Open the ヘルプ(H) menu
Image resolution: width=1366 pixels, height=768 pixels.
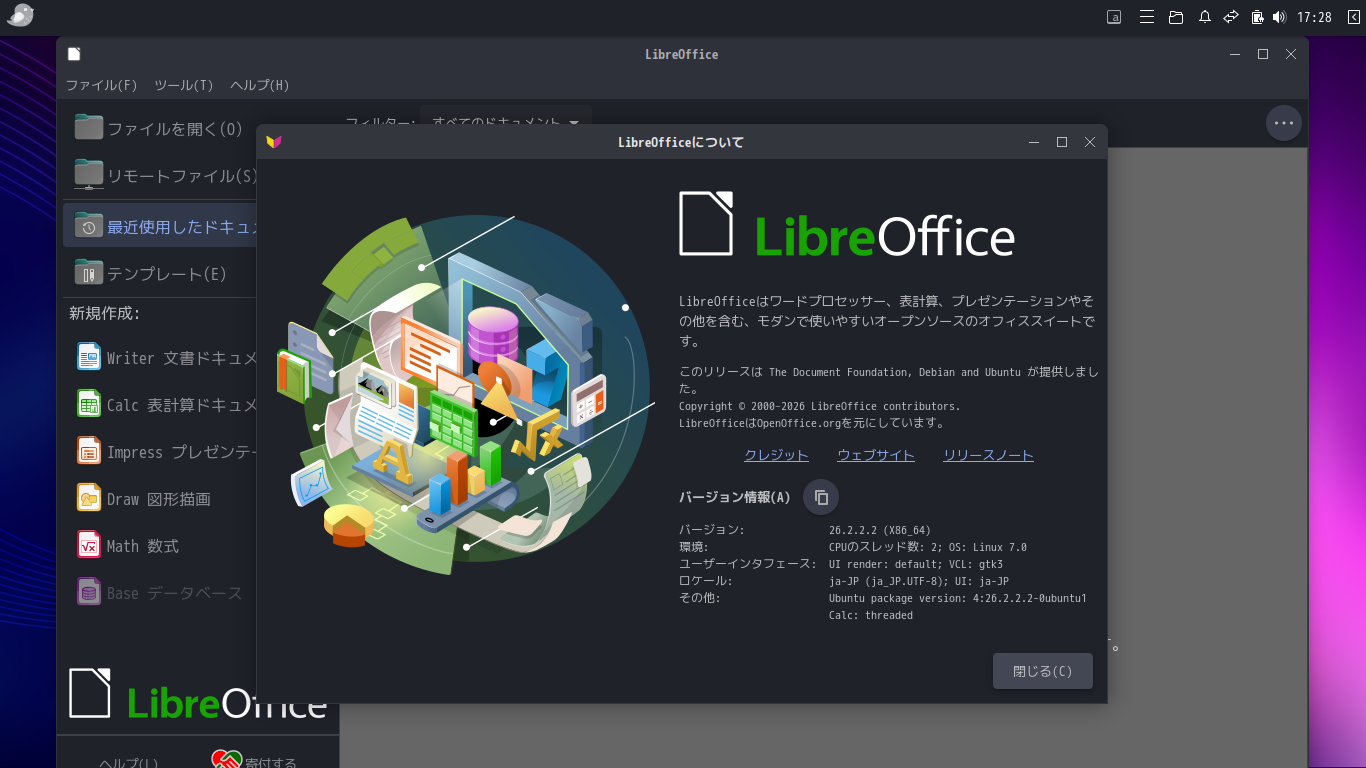(260, 85)
